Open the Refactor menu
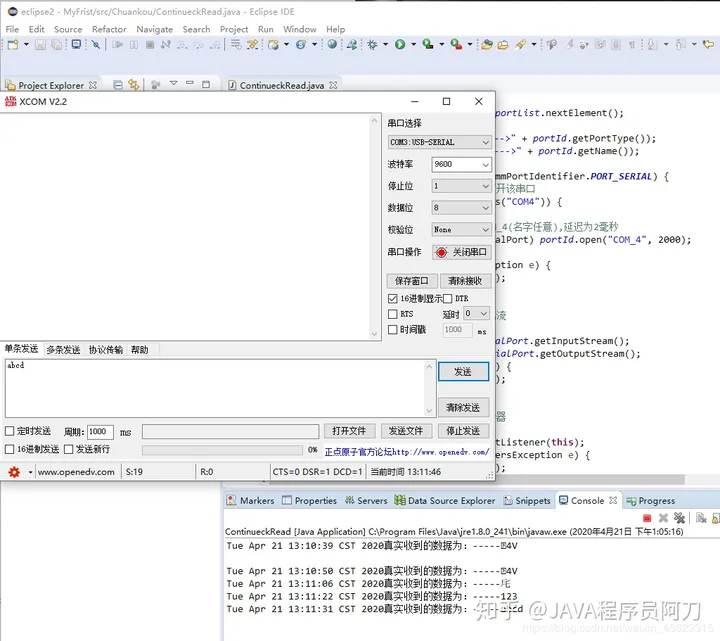 click(109, 29)
